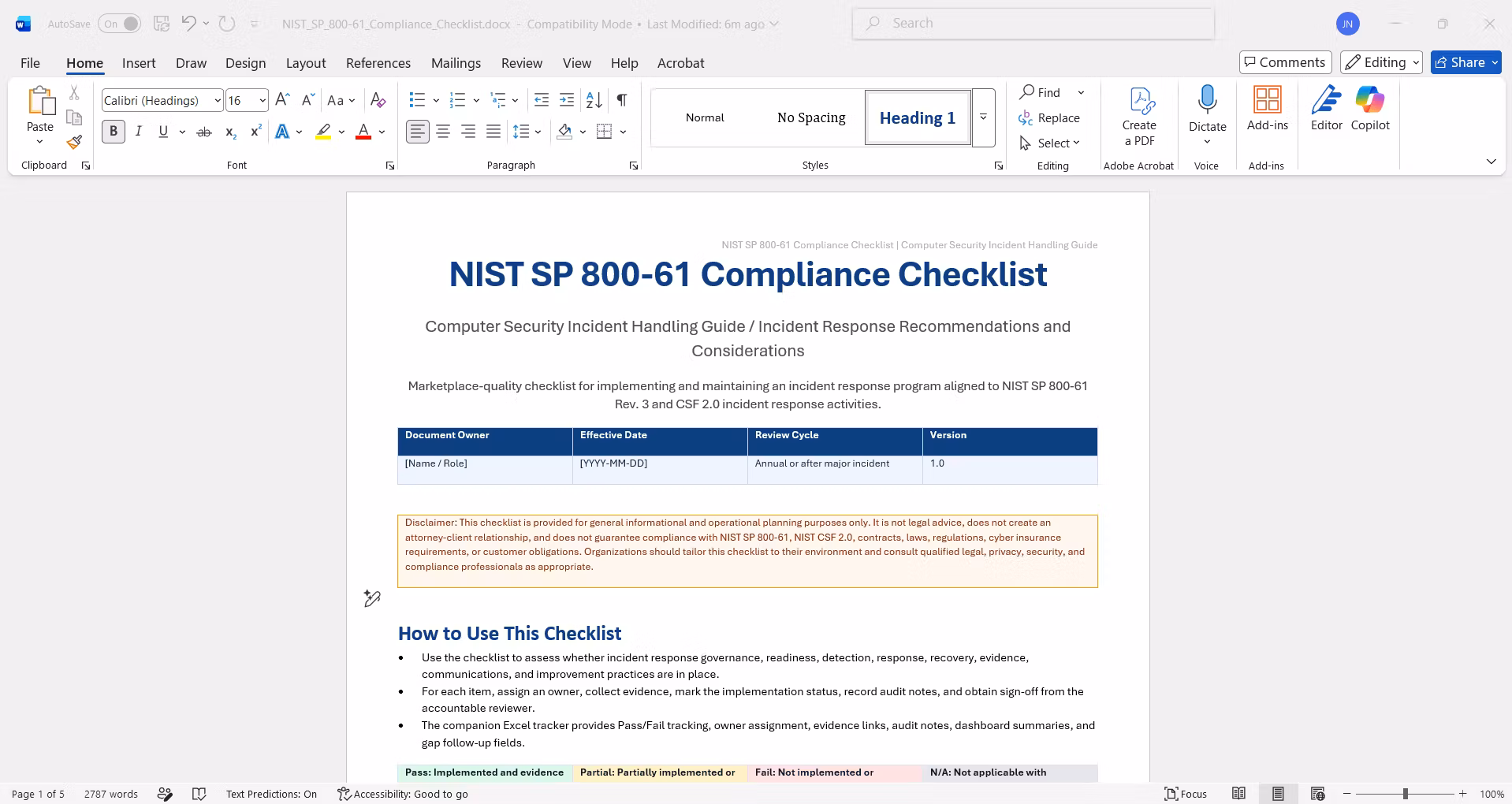
Task: Apply subscript formatting
Action: click(230, 132)
